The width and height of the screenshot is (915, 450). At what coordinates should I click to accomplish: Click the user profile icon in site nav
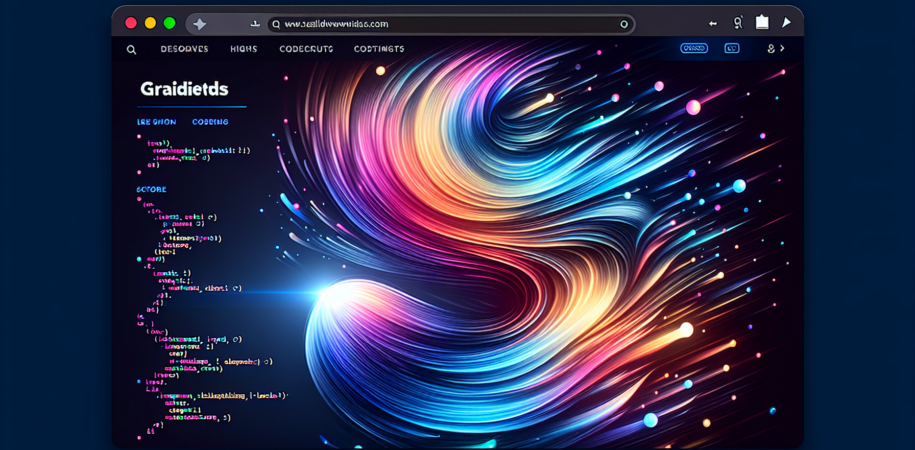(770, 48)
